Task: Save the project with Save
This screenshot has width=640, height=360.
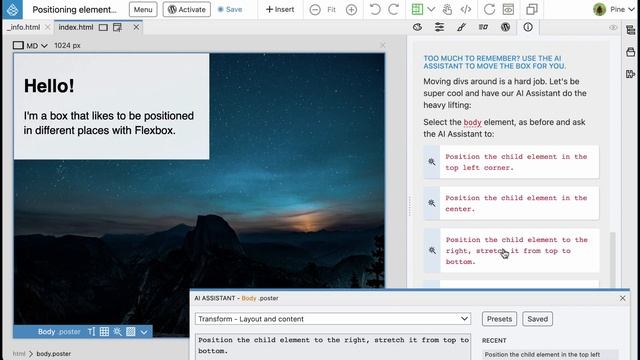Action: pyautogui.click(x=230, y=9)
